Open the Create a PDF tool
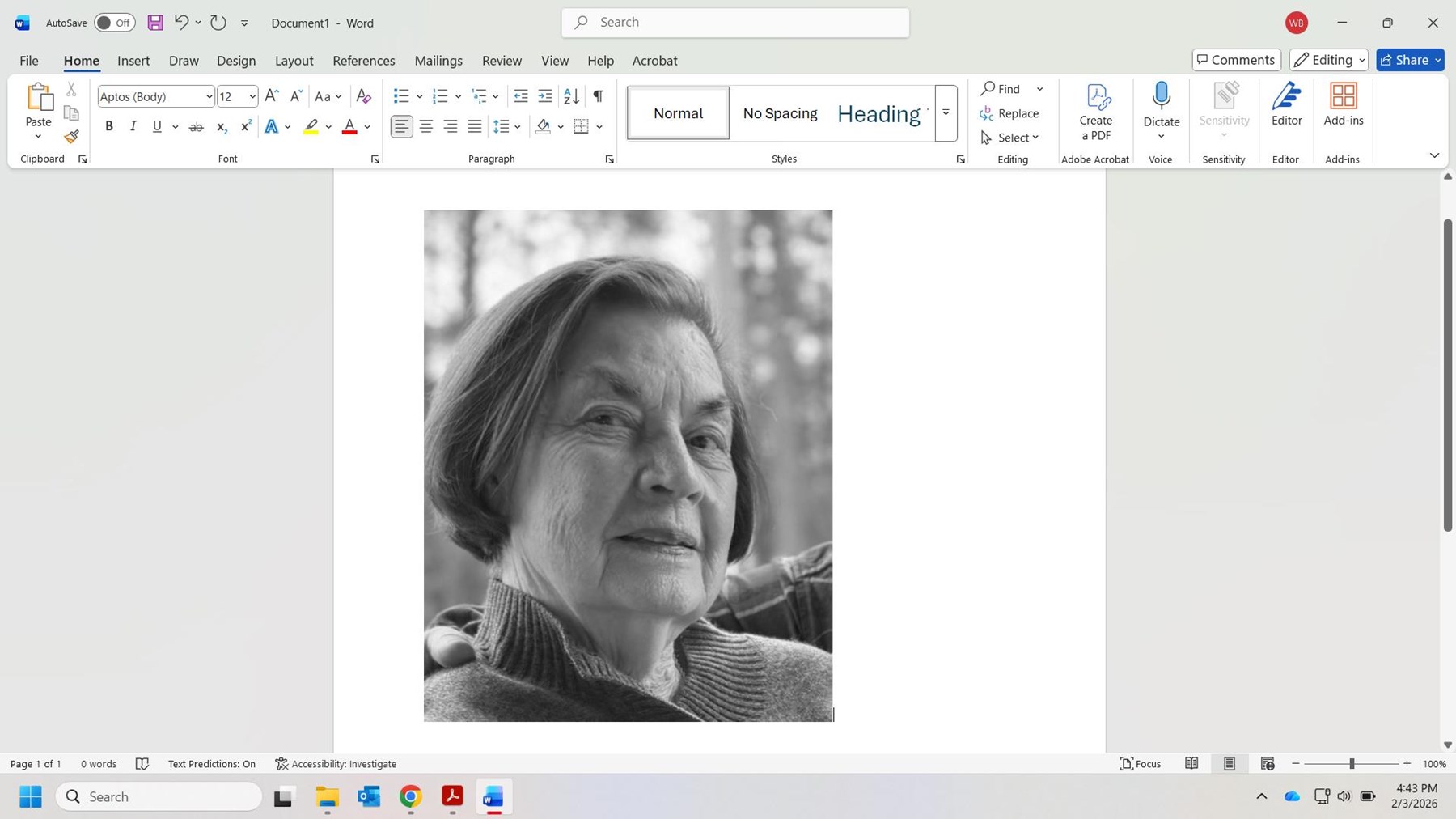 (1095, 112)
